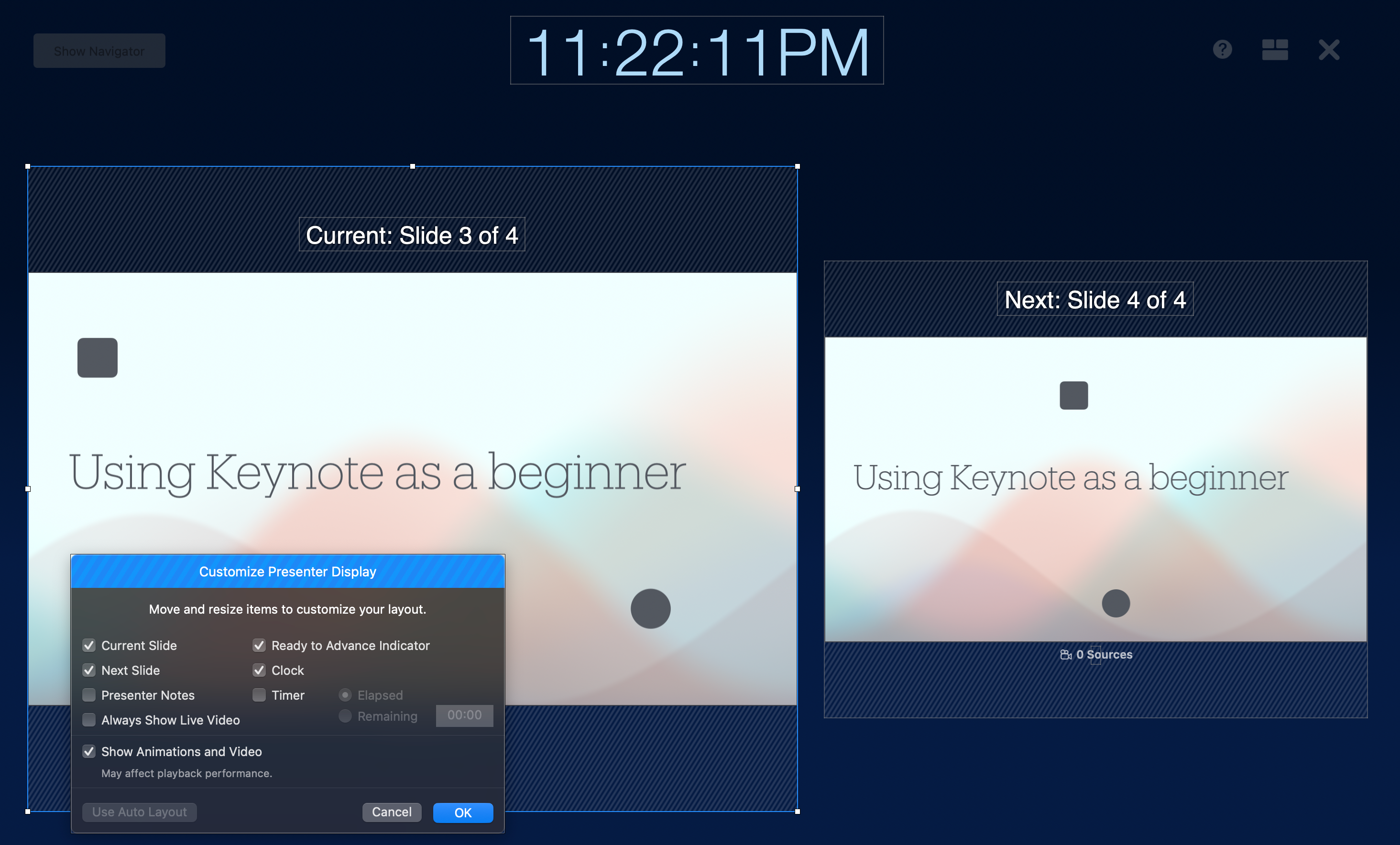Select the Elapsed timer radio button
This screenshot has height=845, width=1400.
click(x=345, y=694)
